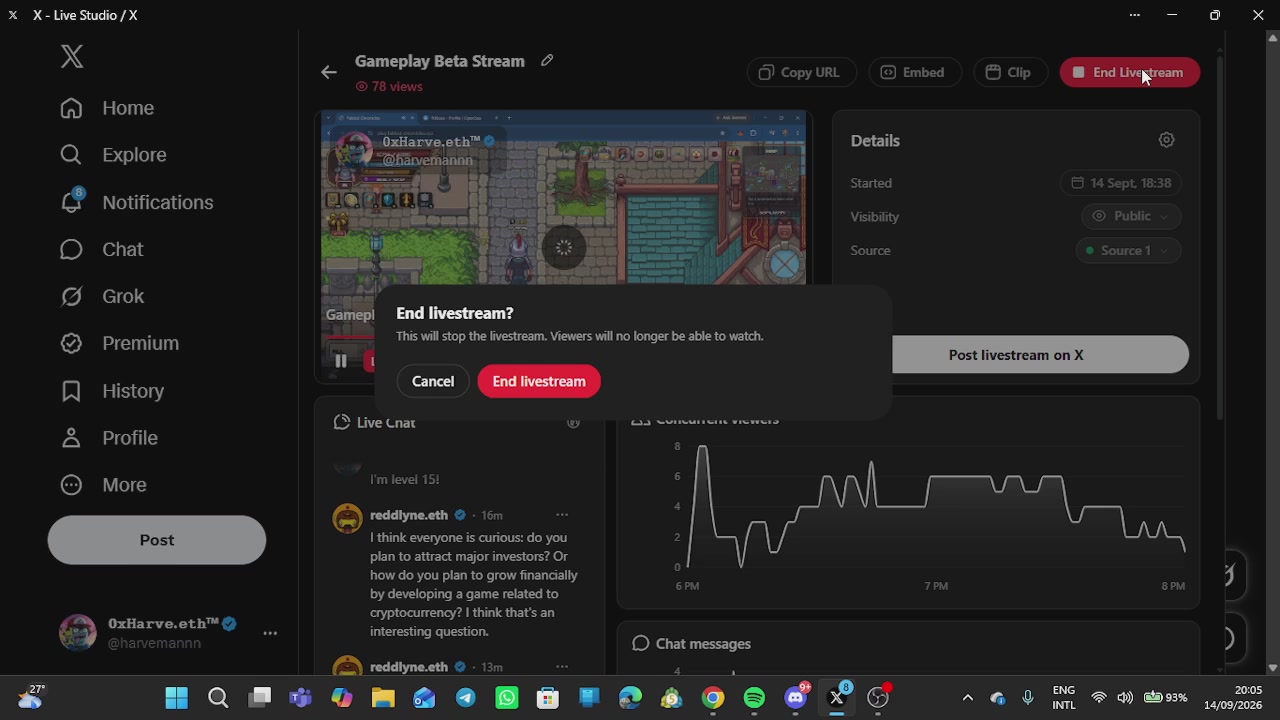Screen dimensions: 1280x720
Task: Open the Visibility dropdown set to Public
Action: (x=1131, y=216)
